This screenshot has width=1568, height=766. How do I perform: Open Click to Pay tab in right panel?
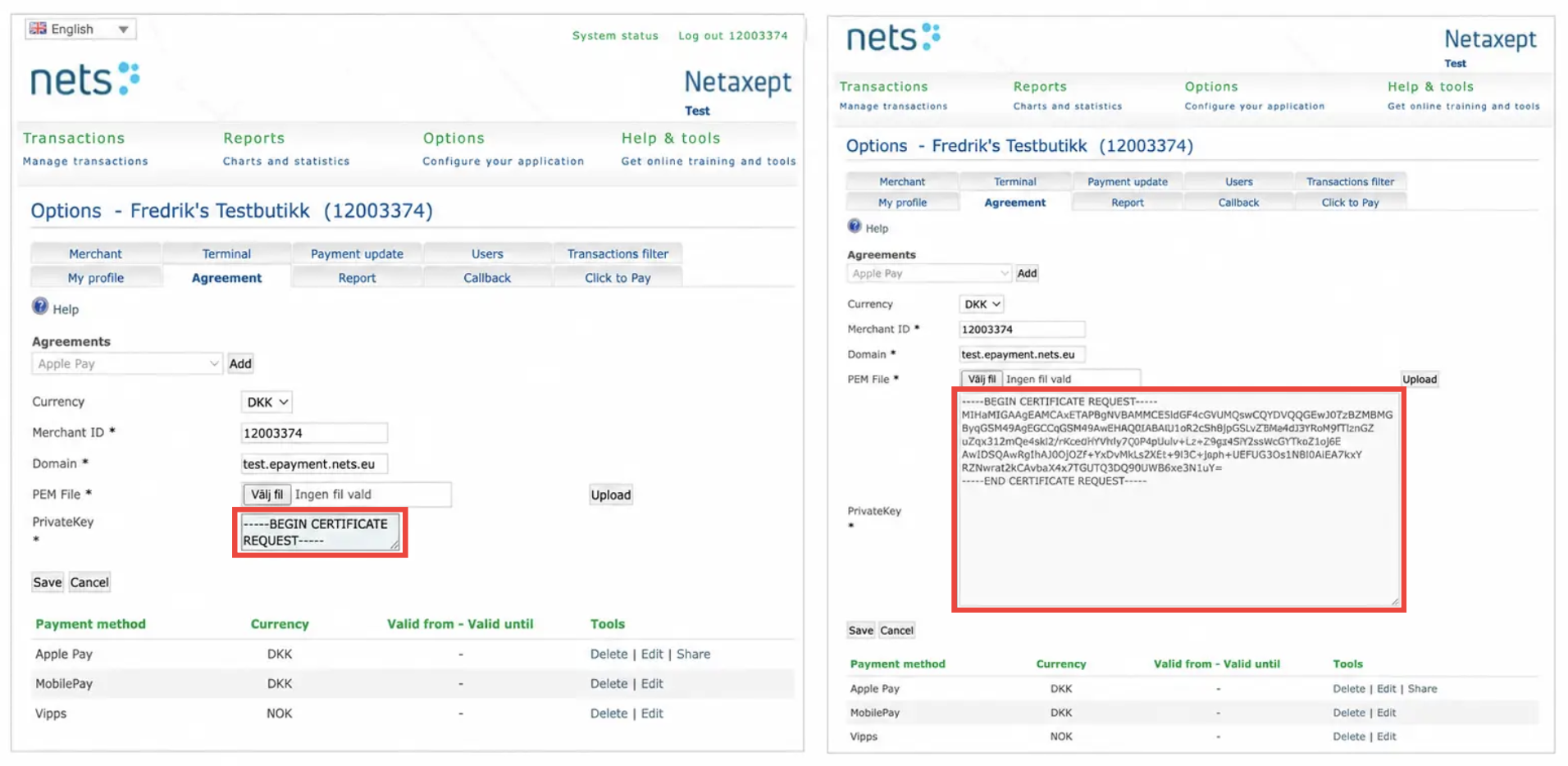tap(1351, 203)
